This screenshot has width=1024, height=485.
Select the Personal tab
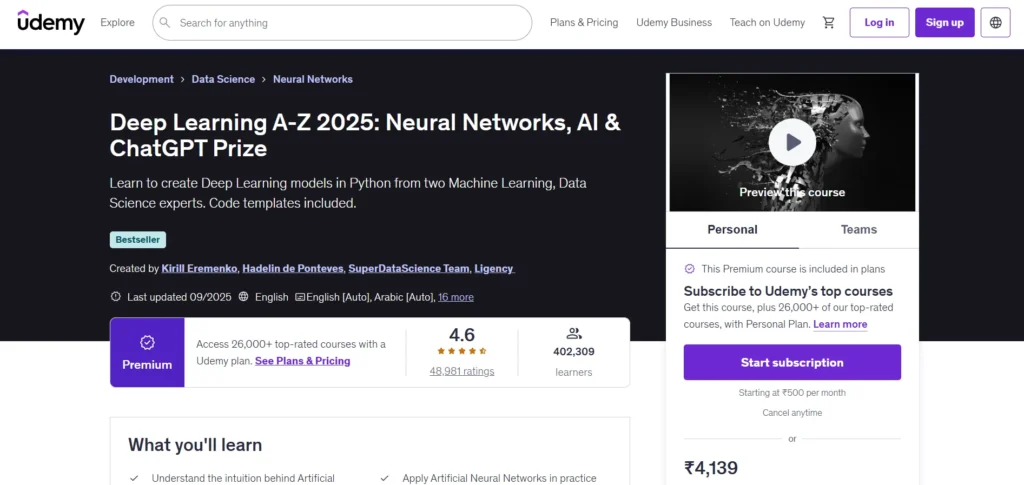tap(732, 229)
